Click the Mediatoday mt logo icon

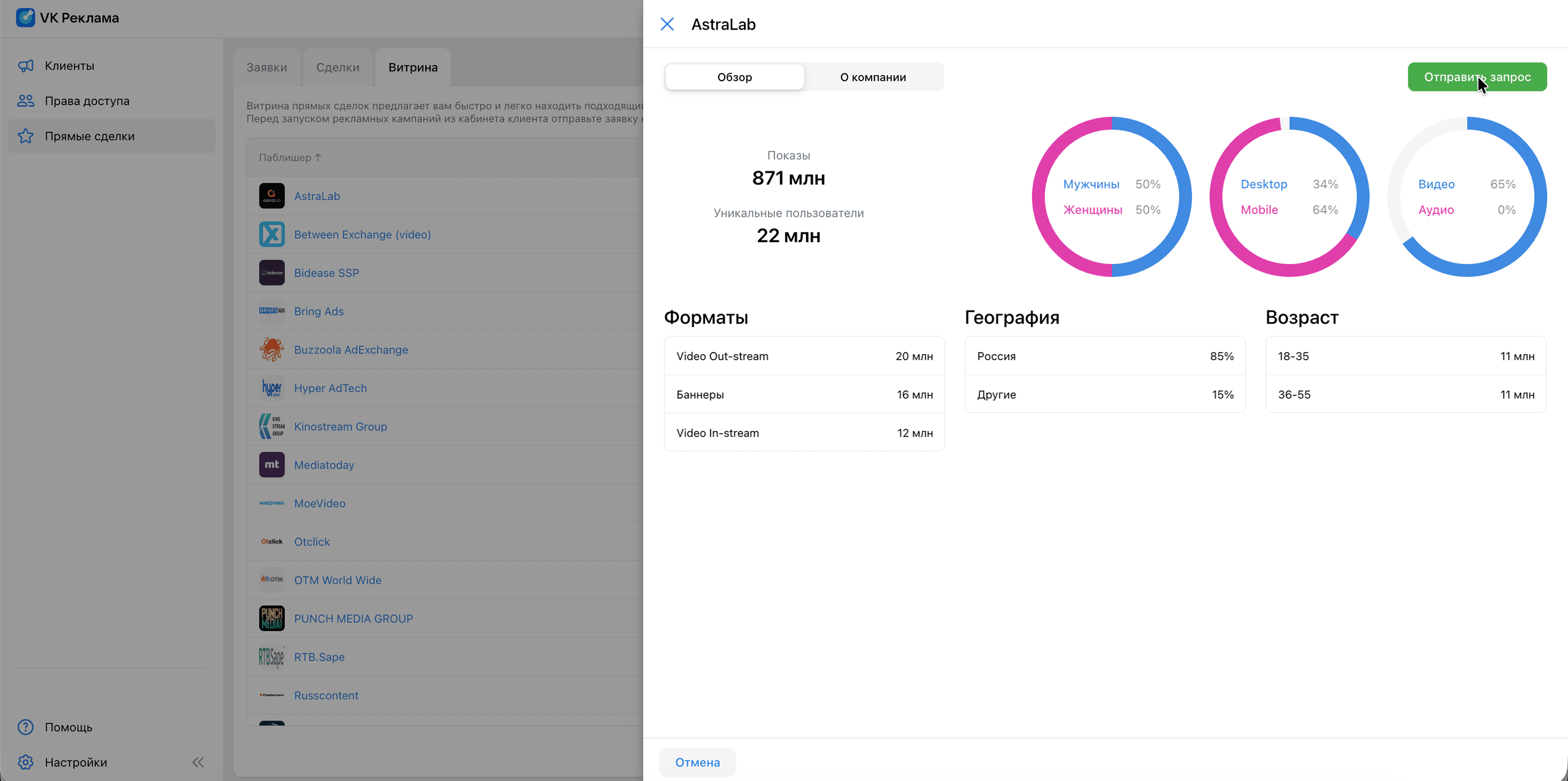point(272,464)
